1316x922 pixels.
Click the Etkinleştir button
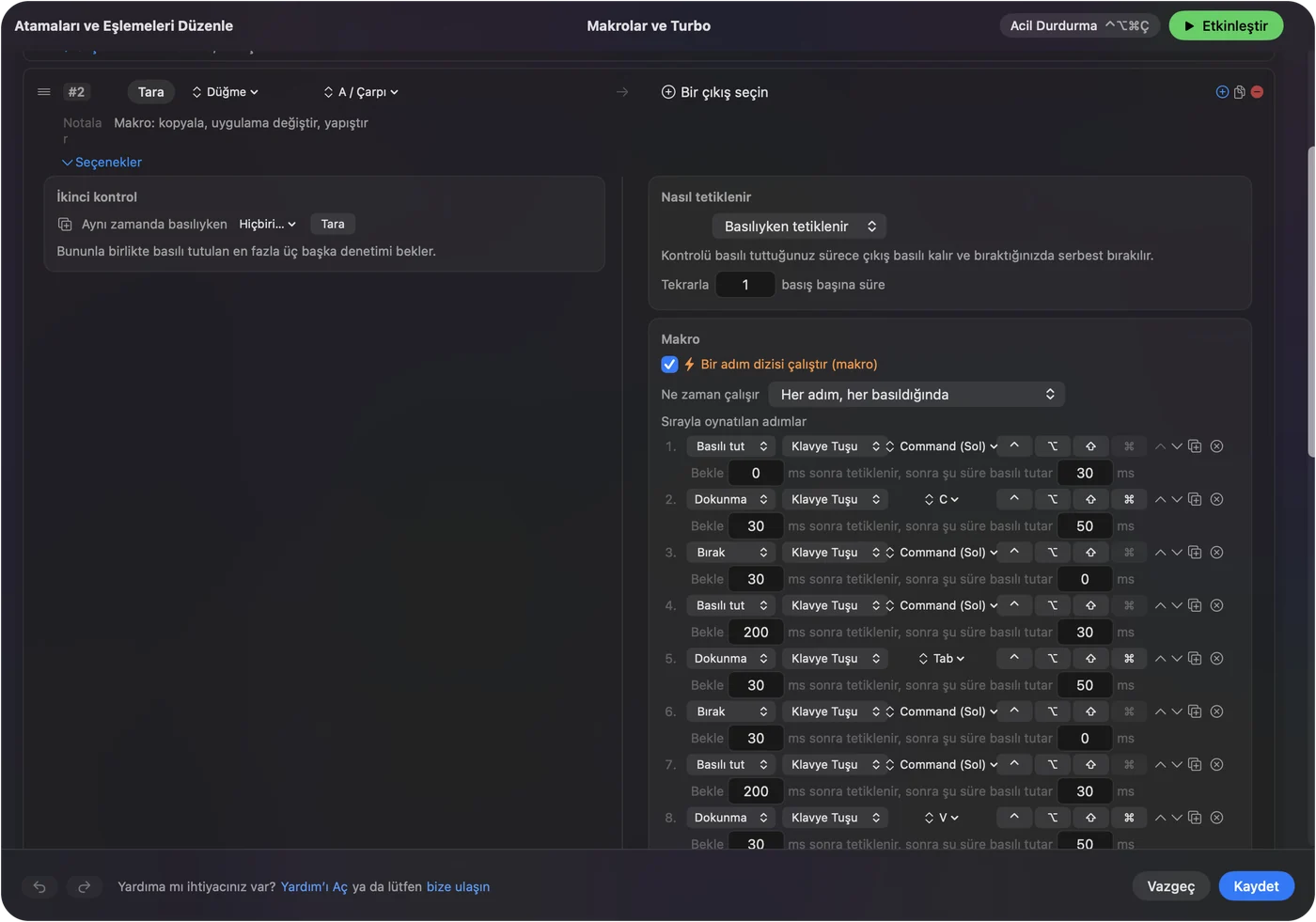(1226, 26)
